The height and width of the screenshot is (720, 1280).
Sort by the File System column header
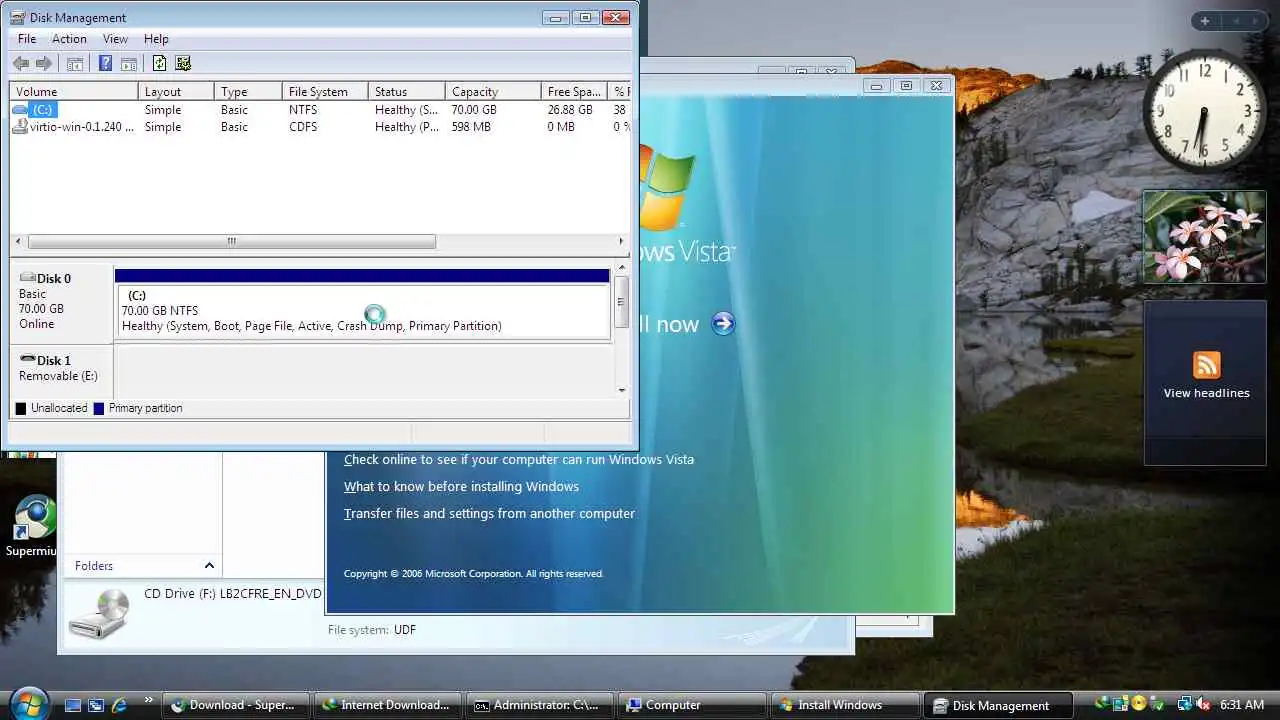point(325,91)
